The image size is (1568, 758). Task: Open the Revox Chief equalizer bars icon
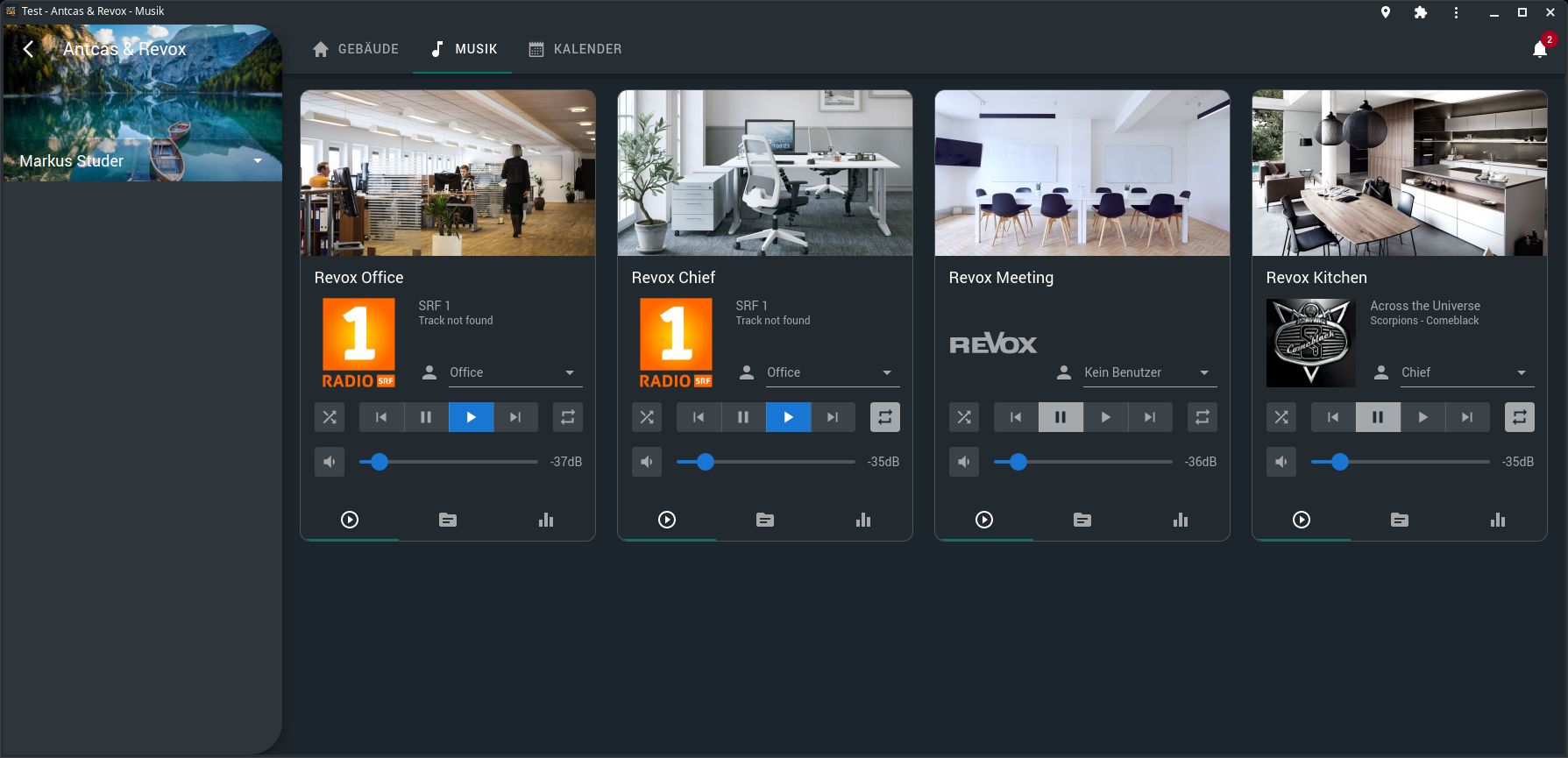coord(863,520)
